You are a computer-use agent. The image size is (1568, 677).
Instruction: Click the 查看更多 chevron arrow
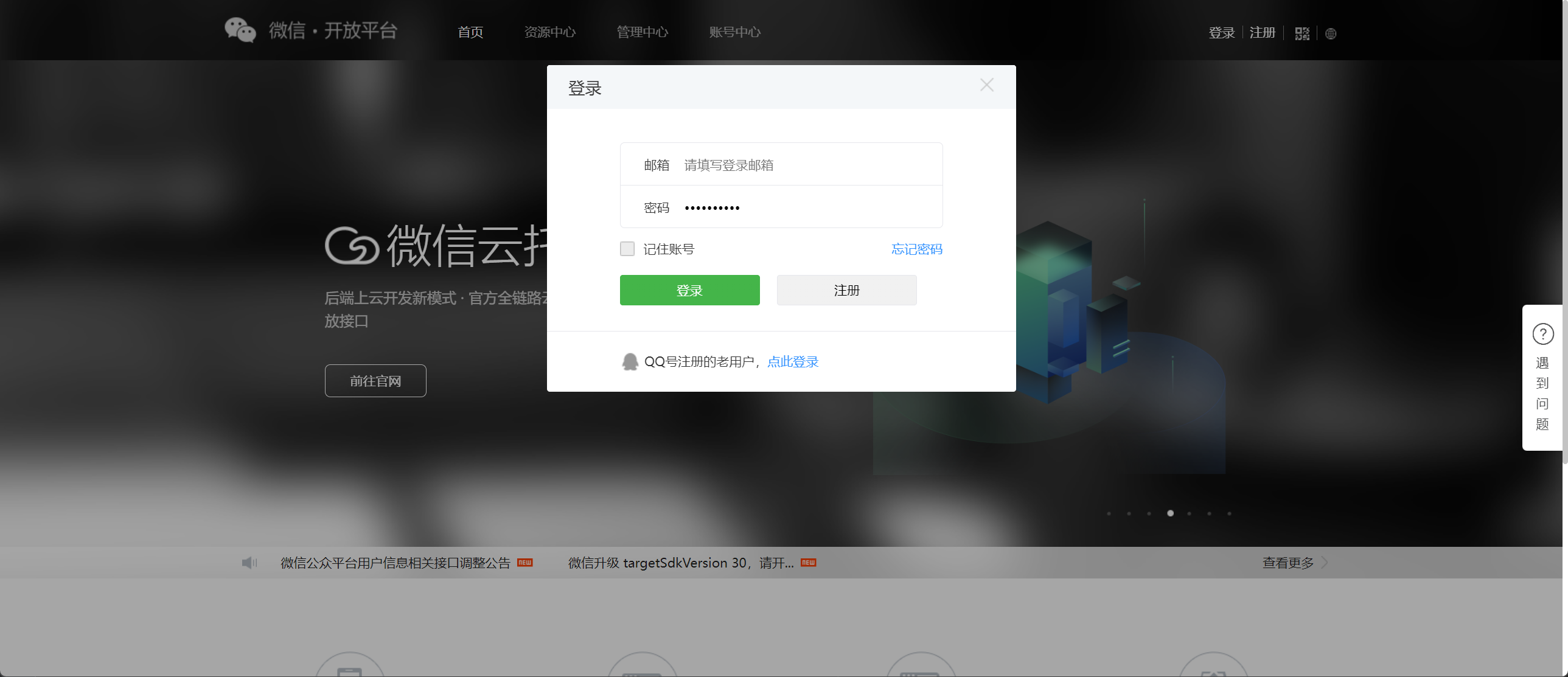tap(1325, 563)
